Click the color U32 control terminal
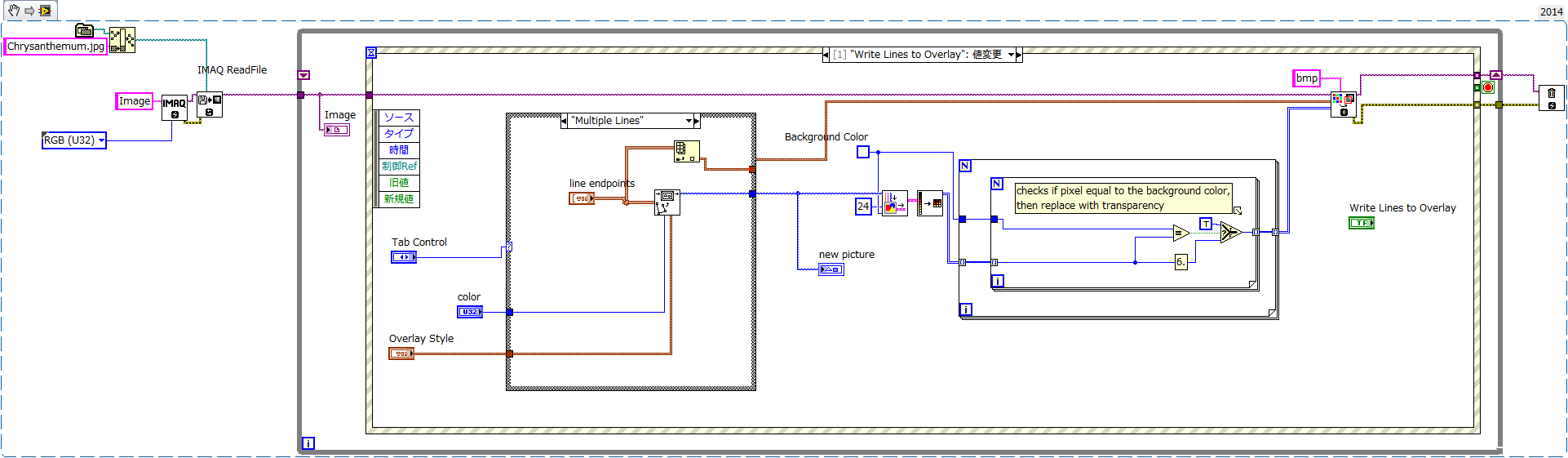The width and height of the screenshot is (1568, 458). point(470,312)
